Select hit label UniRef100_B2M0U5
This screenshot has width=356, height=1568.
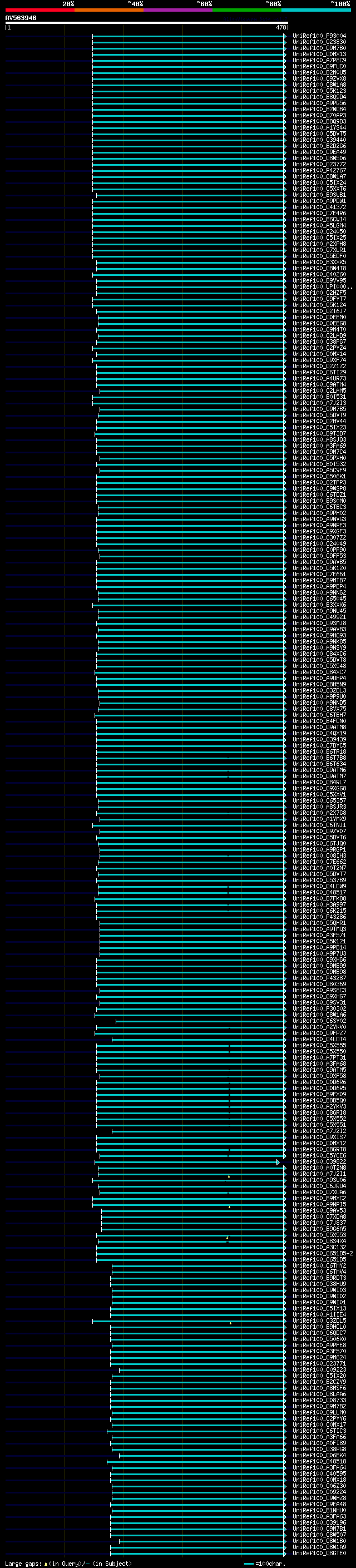(x=319, y=72)
